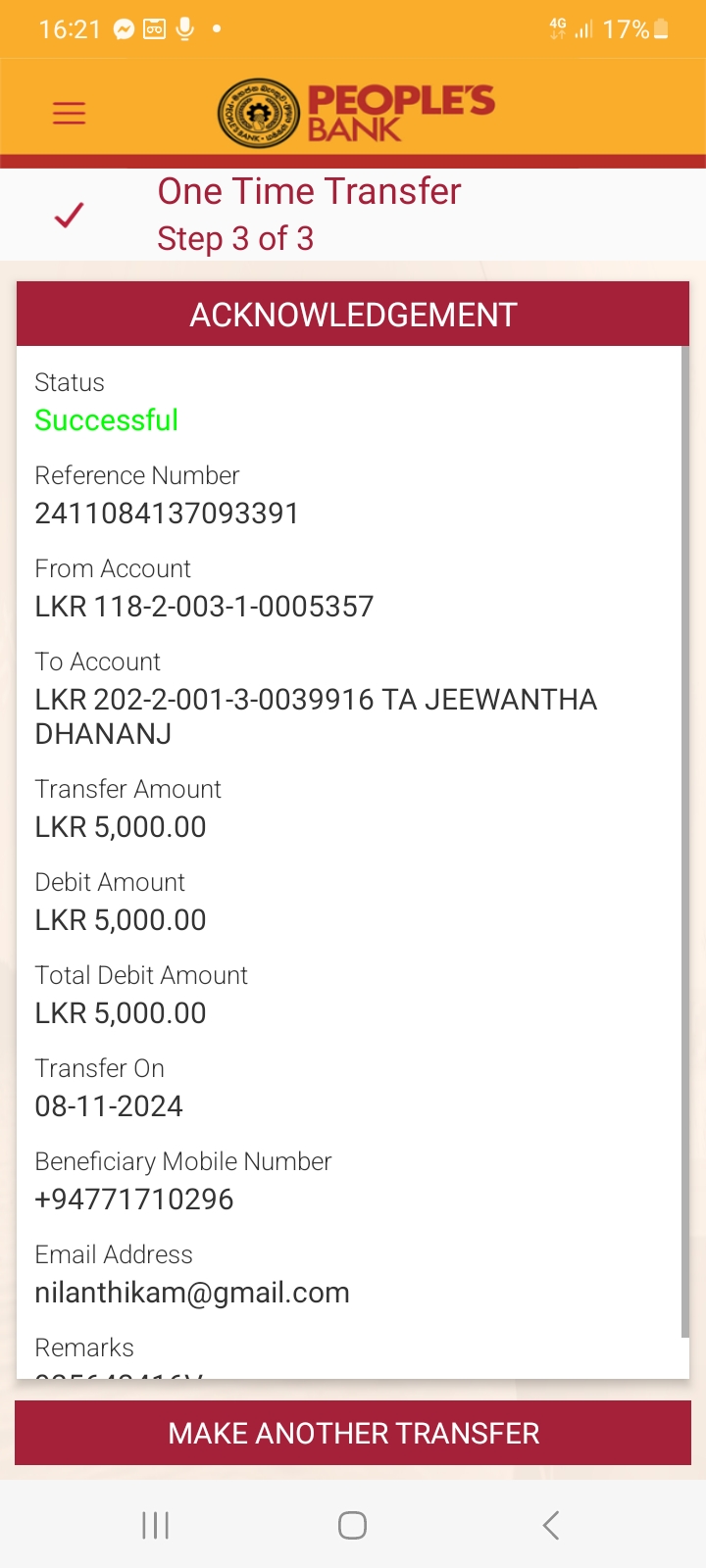Tap the email address nilanthikam@gmail.com
Screen dimensions: 706x1568
(x=192, y=1293)
